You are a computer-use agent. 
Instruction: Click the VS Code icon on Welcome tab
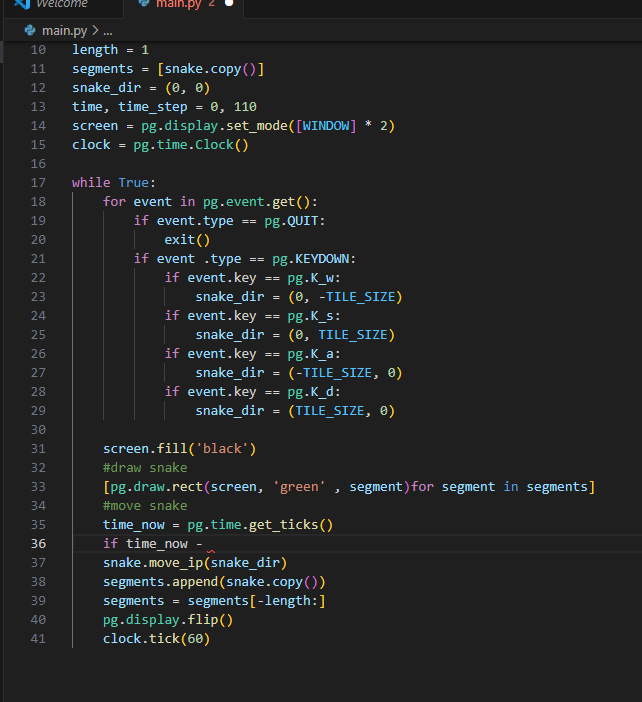(21, 4)
